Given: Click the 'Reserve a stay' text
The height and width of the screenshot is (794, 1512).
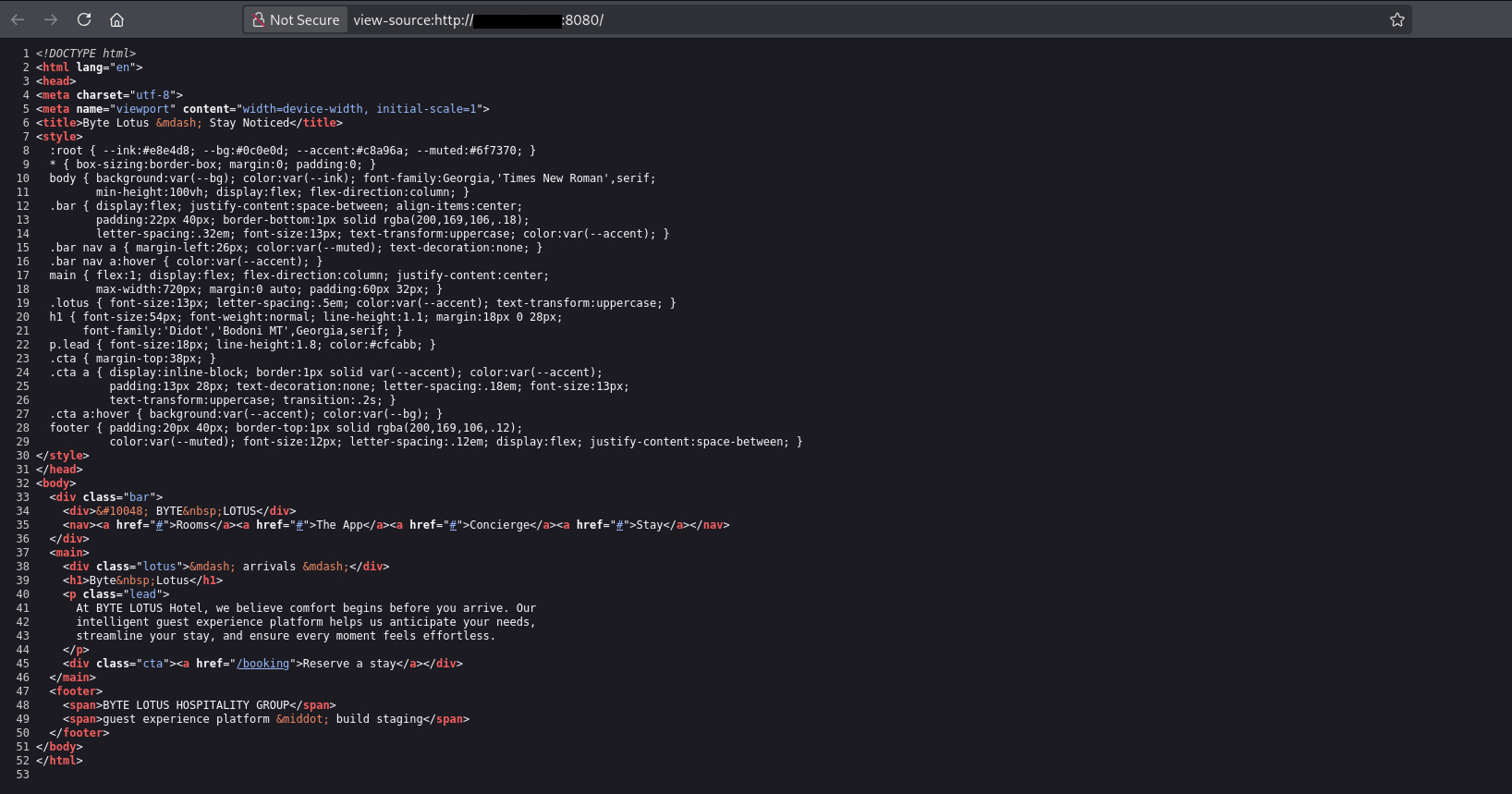Looking at the screenshot, I should click(349, 664).
